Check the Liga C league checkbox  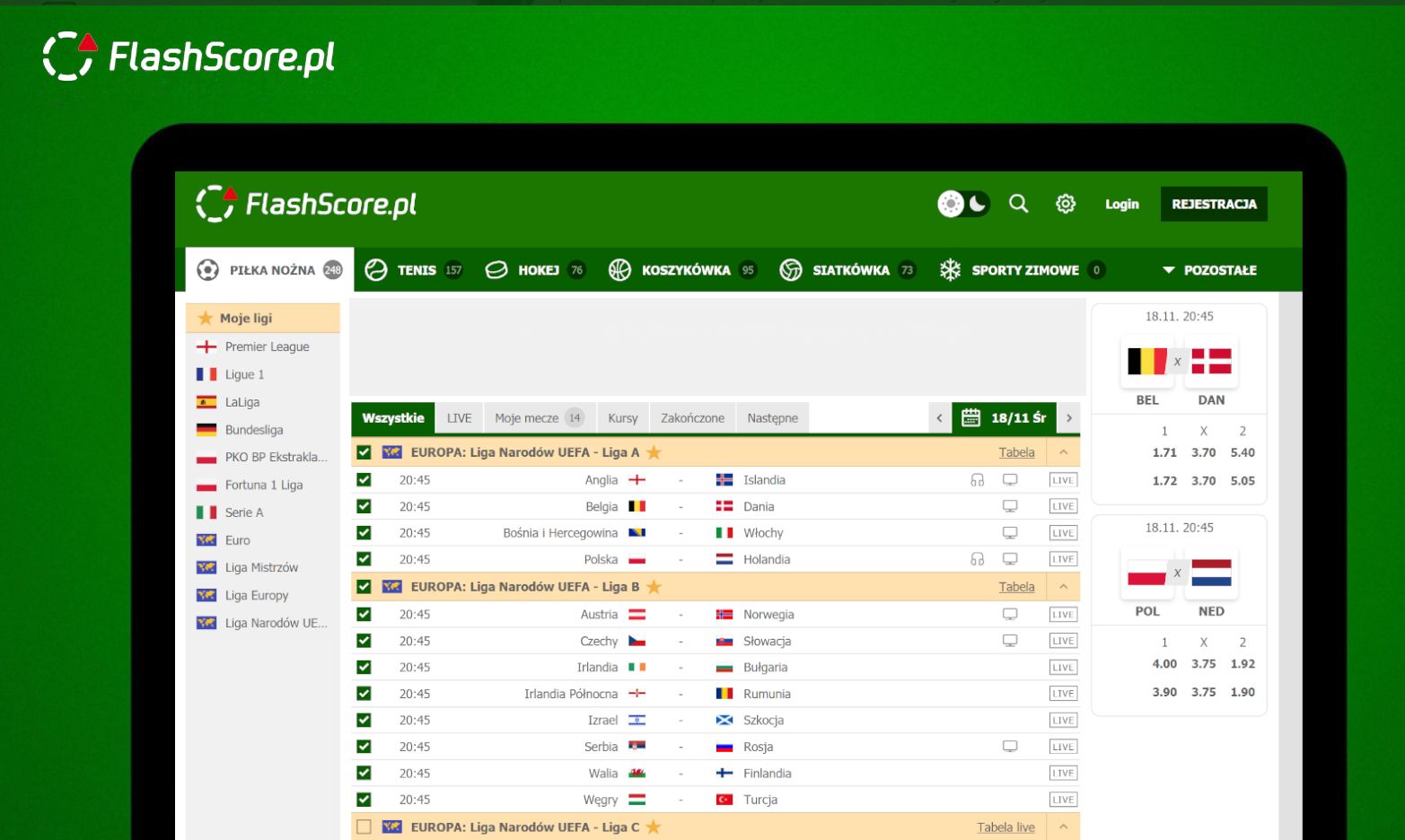click(x=364, y=827)
